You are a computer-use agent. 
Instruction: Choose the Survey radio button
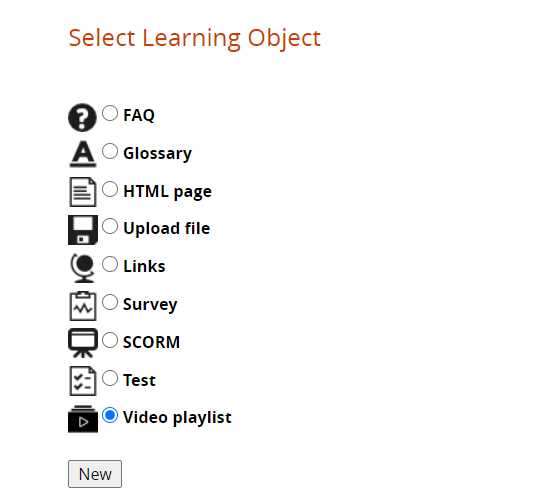(x=110, y=302)
